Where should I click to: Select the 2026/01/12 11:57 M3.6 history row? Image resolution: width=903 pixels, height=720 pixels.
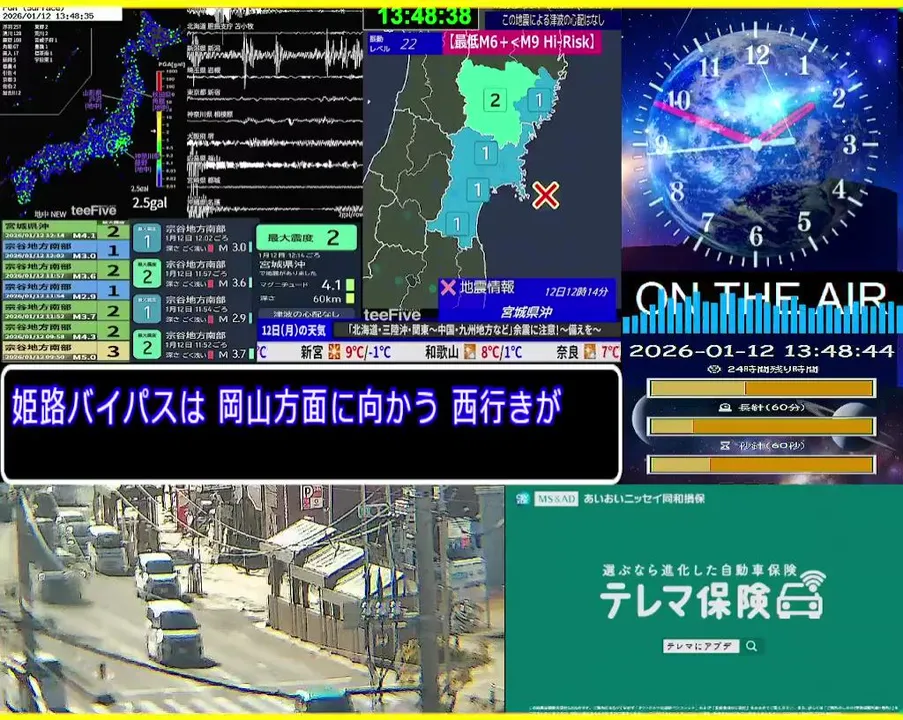(x=65, y=270)
